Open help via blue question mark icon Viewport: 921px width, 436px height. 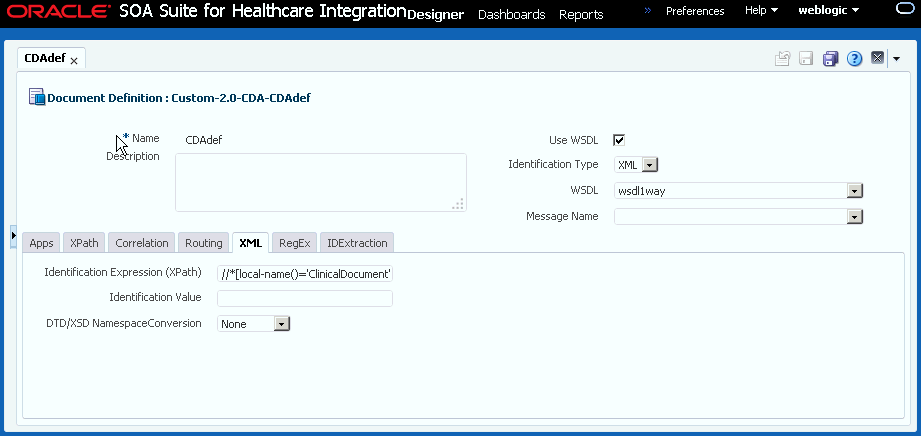point(854,58)
